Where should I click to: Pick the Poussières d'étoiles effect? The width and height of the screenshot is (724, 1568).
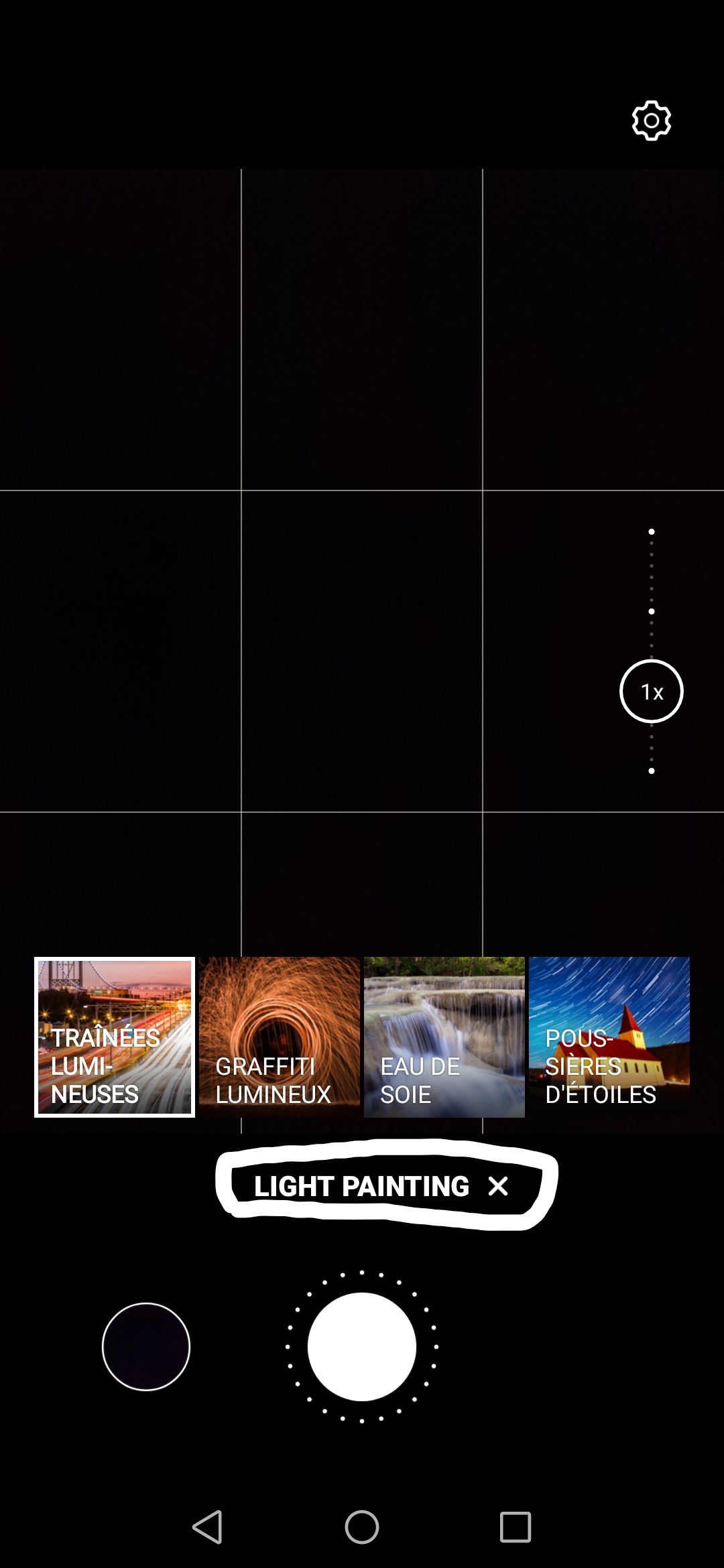click(x=609, y=1037)
